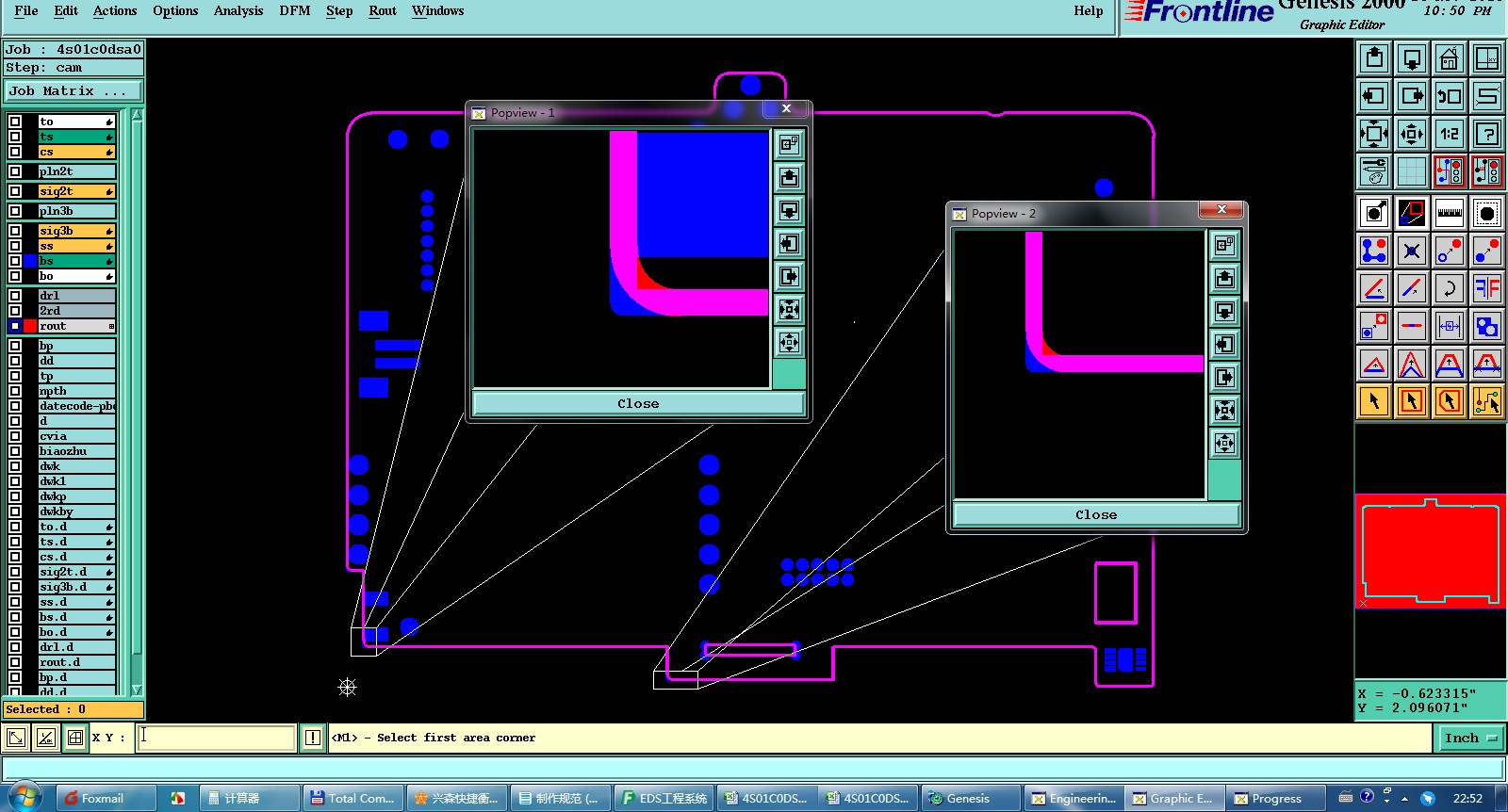The height and width of the screenshot is (812, 1508).
Task: Click pan down icon in Popview 2
Action: pyautogui.click(x=1224, y=311)
